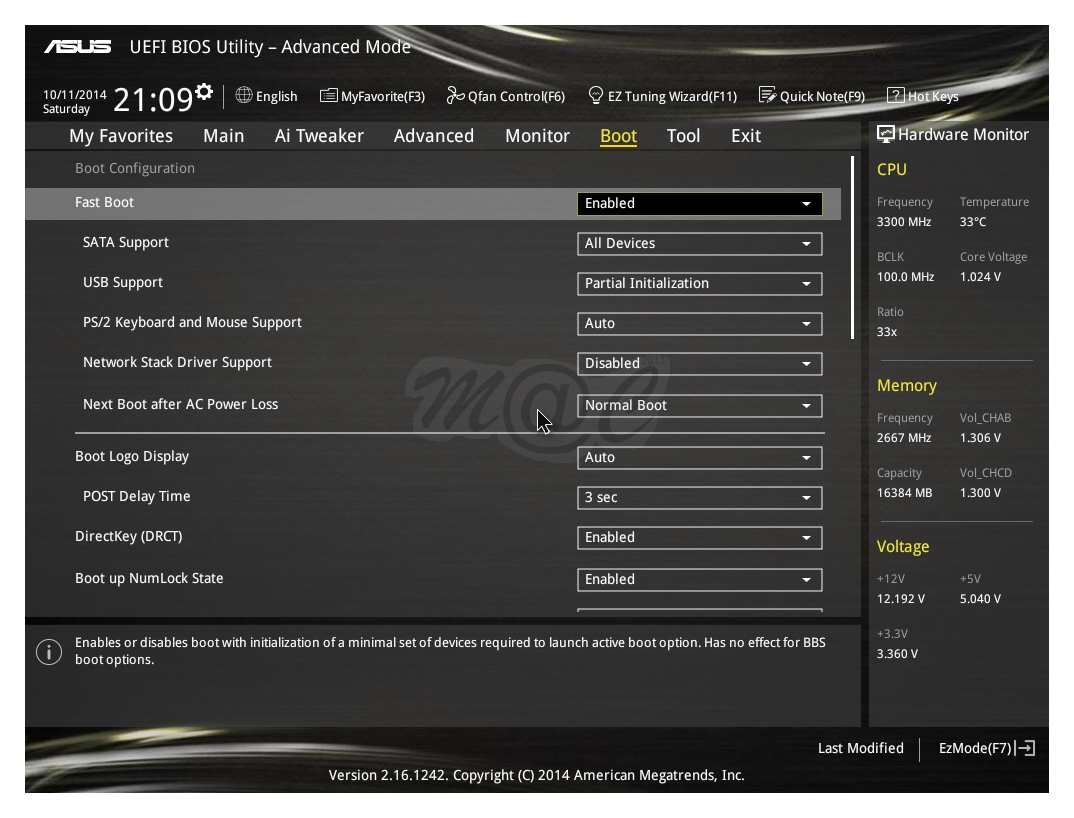Screen dimensions: 1074x818
Task: Click the Core Voltage value 1.024 V
Action: pyautogui.click(x=980, y=277)
